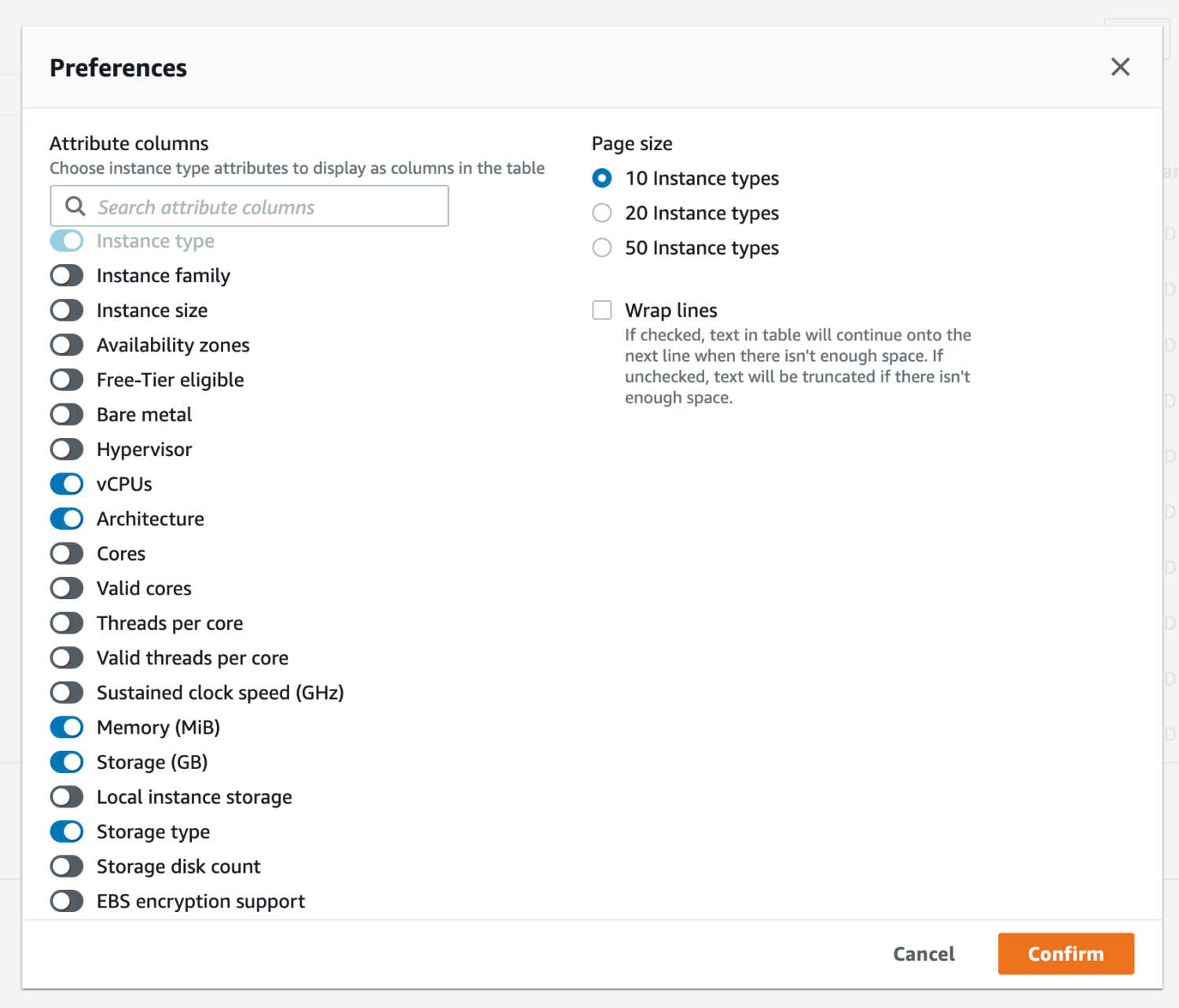Enable the Free-Tier eligible toggle

67,380
